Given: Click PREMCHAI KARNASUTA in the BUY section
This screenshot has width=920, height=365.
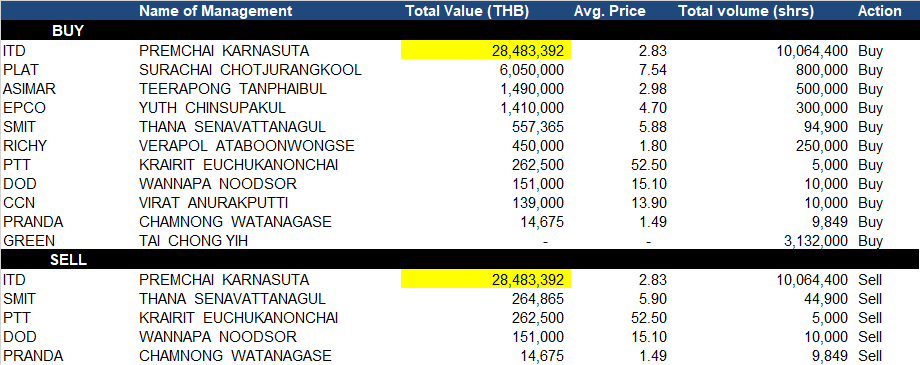Looking at the screenshot, I should pos(224,50).
